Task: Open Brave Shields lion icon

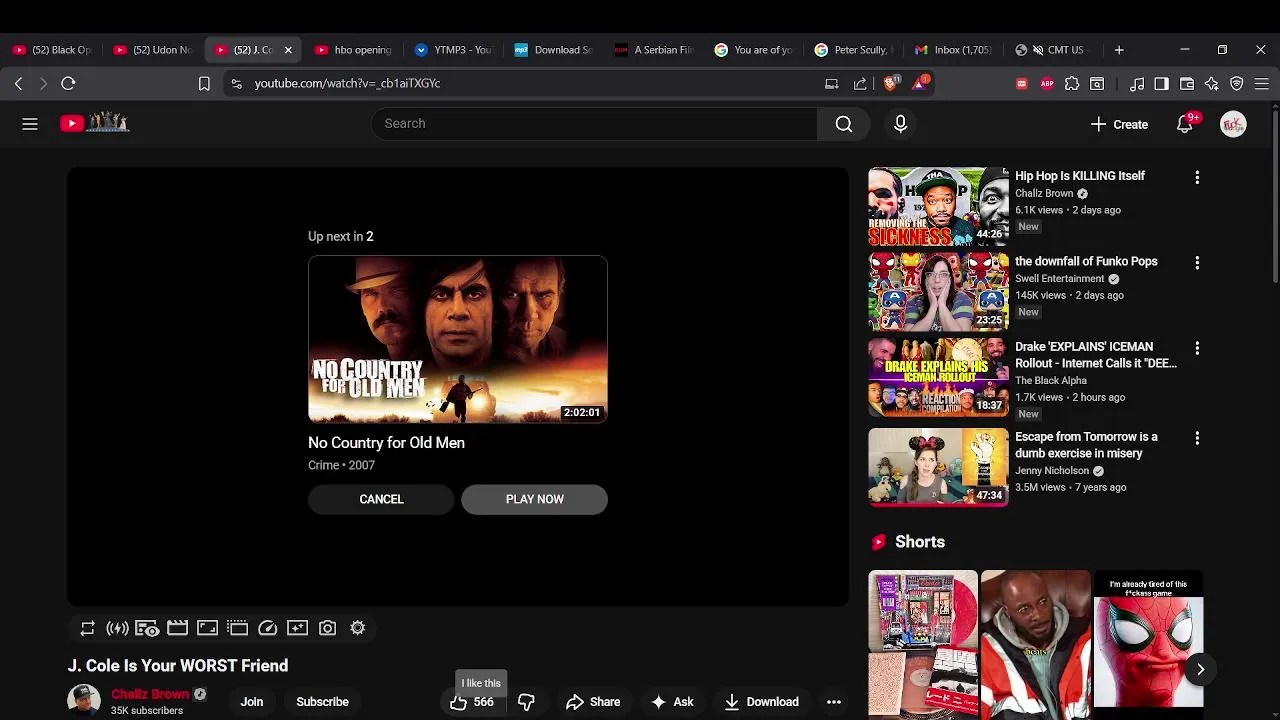Action: click(891, 83)
